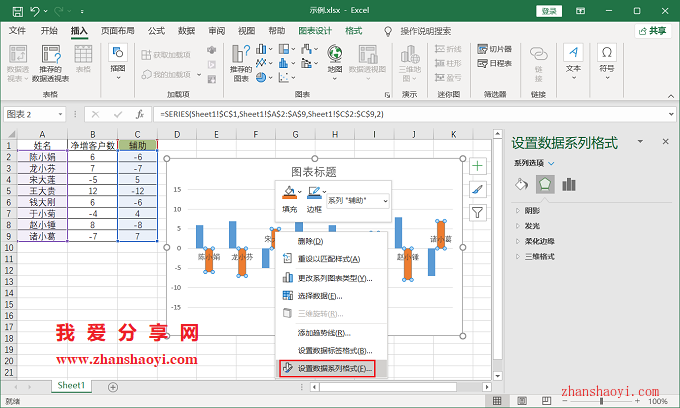Click cell B5 with value 12
This screenshot has height=408, width=680.
point(92,191)
